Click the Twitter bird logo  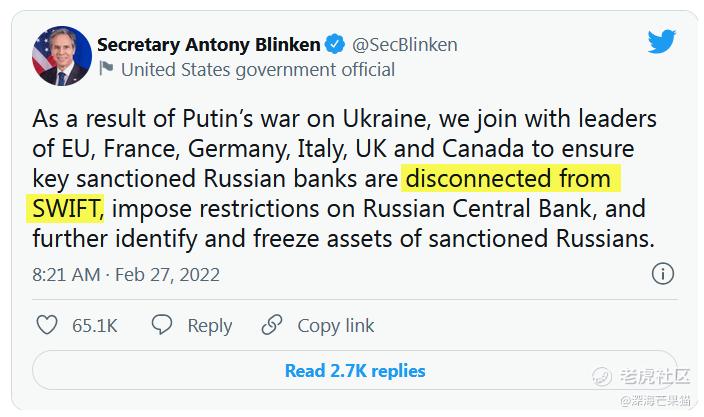tap(661, 42)
